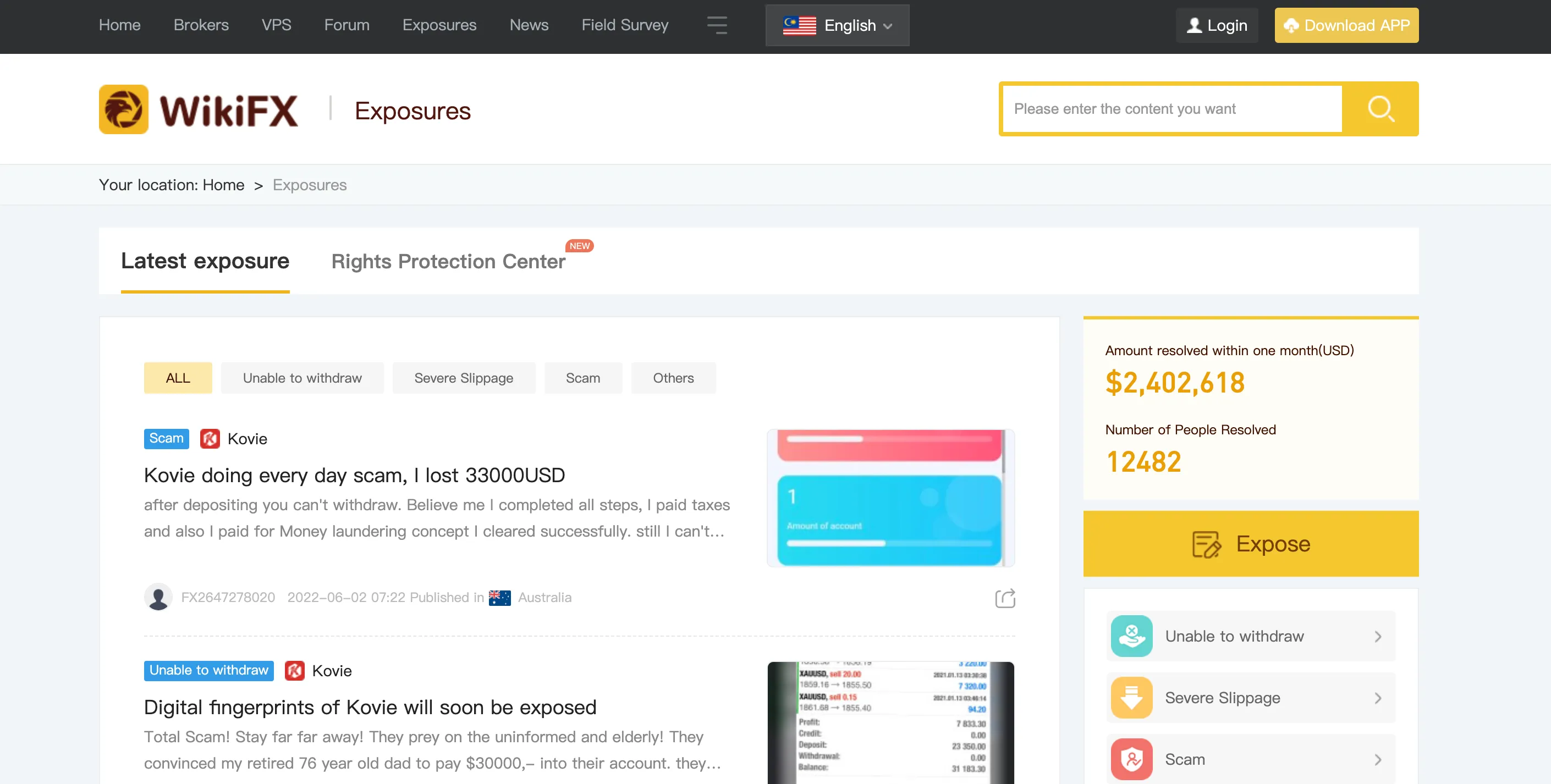Click the 'Exposures' breadcrumb text
The width and height of the screenshot is (1551, 784).
tap(310, 185)
